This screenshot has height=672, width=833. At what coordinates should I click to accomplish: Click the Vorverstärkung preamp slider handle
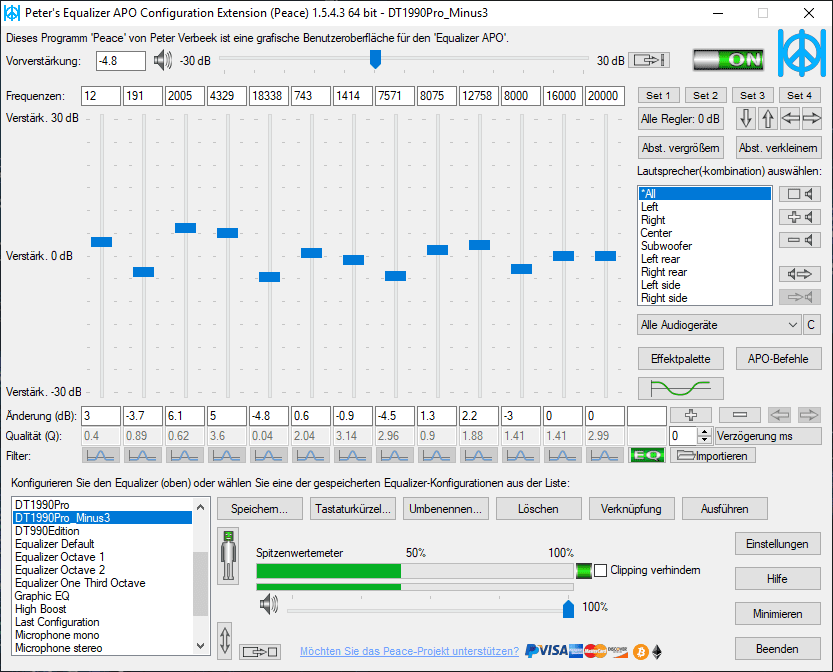pos(375,59)
